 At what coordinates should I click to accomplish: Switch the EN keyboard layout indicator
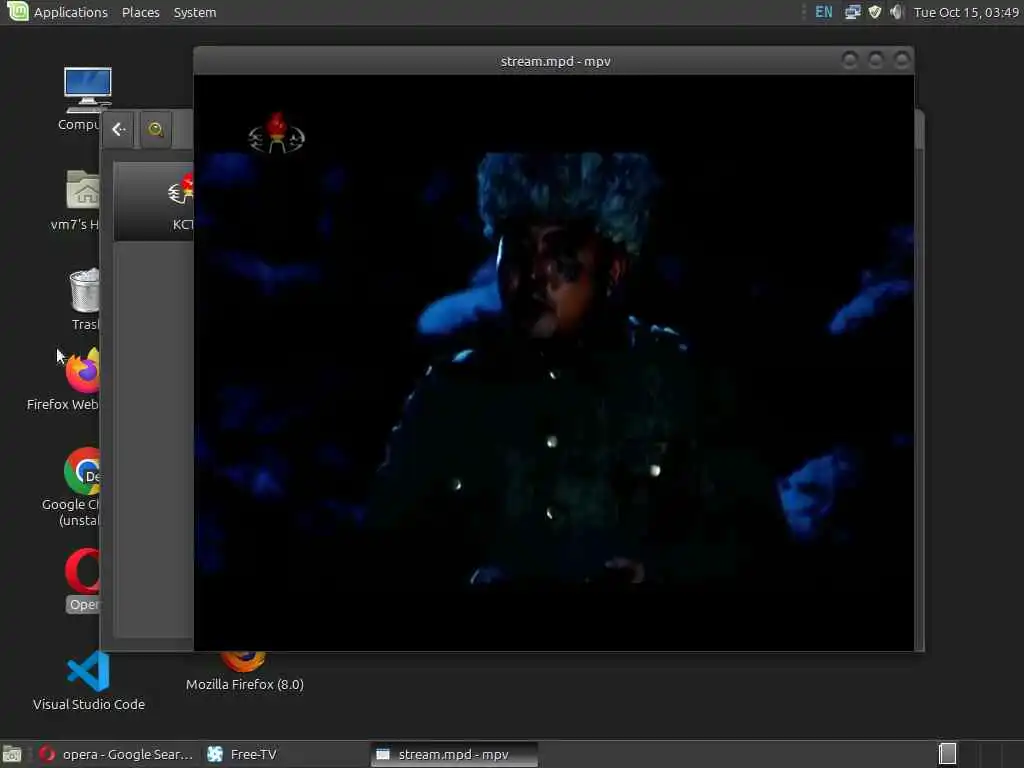824,12
